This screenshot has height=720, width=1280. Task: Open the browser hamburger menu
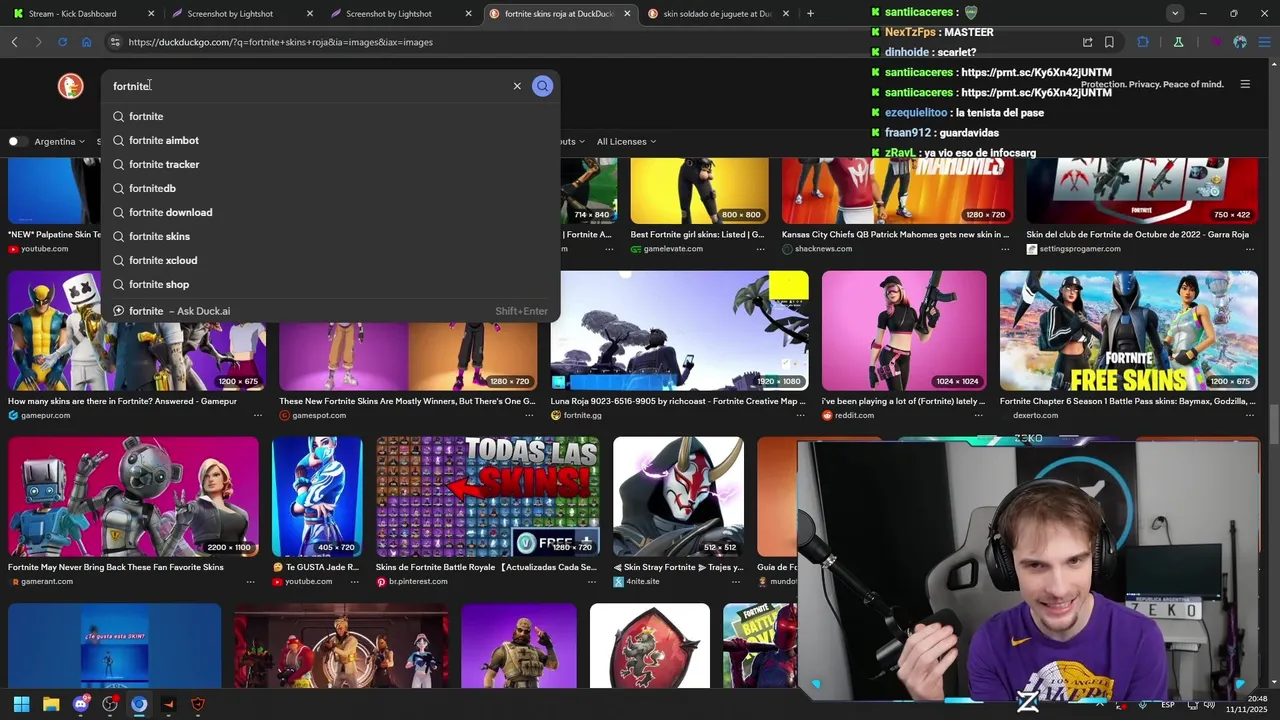1264,42
